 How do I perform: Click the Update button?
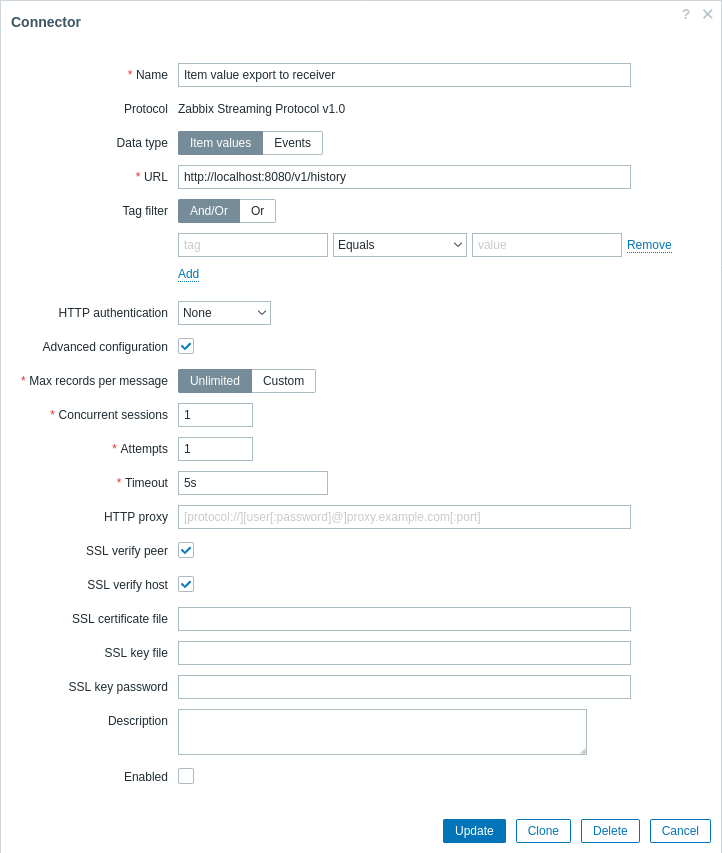click(474, 831)
